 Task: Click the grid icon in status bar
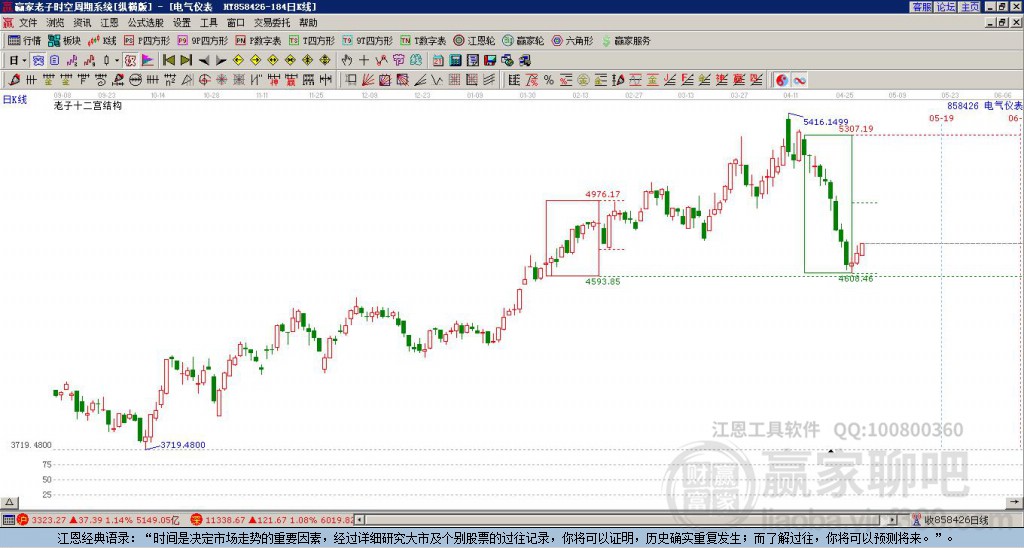point(8,520)
